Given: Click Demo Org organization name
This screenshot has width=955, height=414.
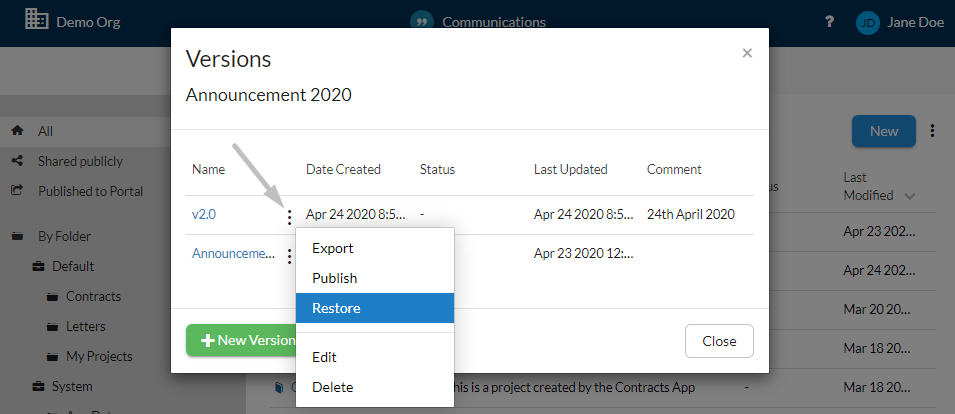Looking at the screenshot, I should tap(88, 23).
